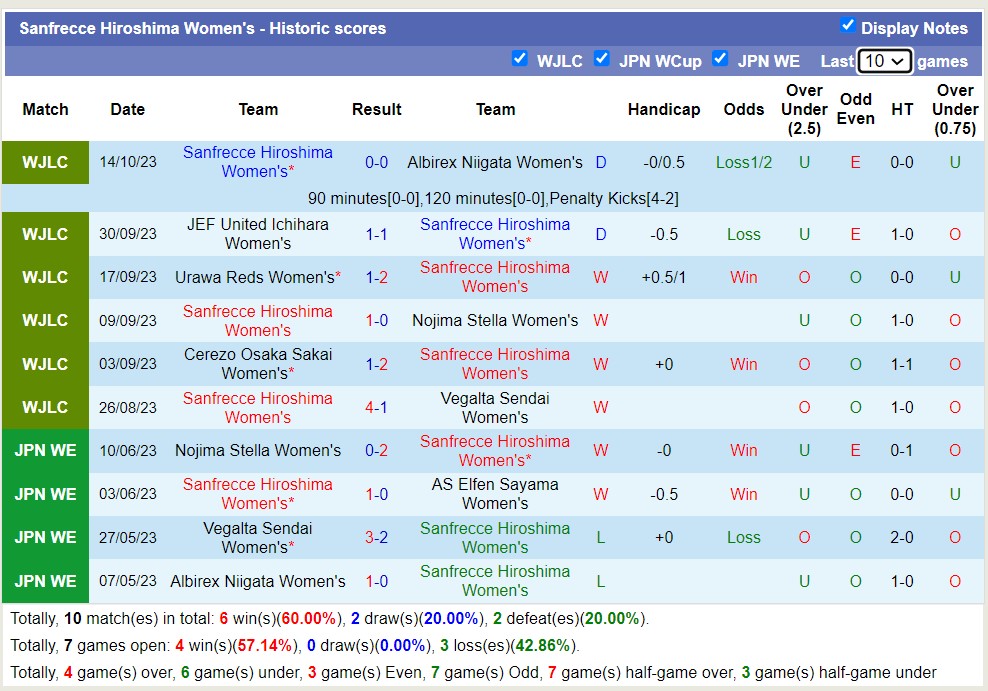
Task: Open Cerezo Osaka Sakai Women's team page
Action: tap(258, 364)
